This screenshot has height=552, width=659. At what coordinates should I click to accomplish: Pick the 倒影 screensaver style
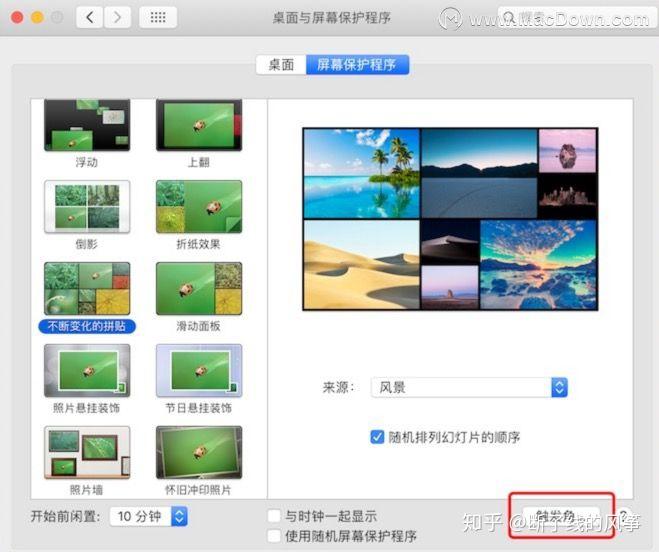click(87, 206)
